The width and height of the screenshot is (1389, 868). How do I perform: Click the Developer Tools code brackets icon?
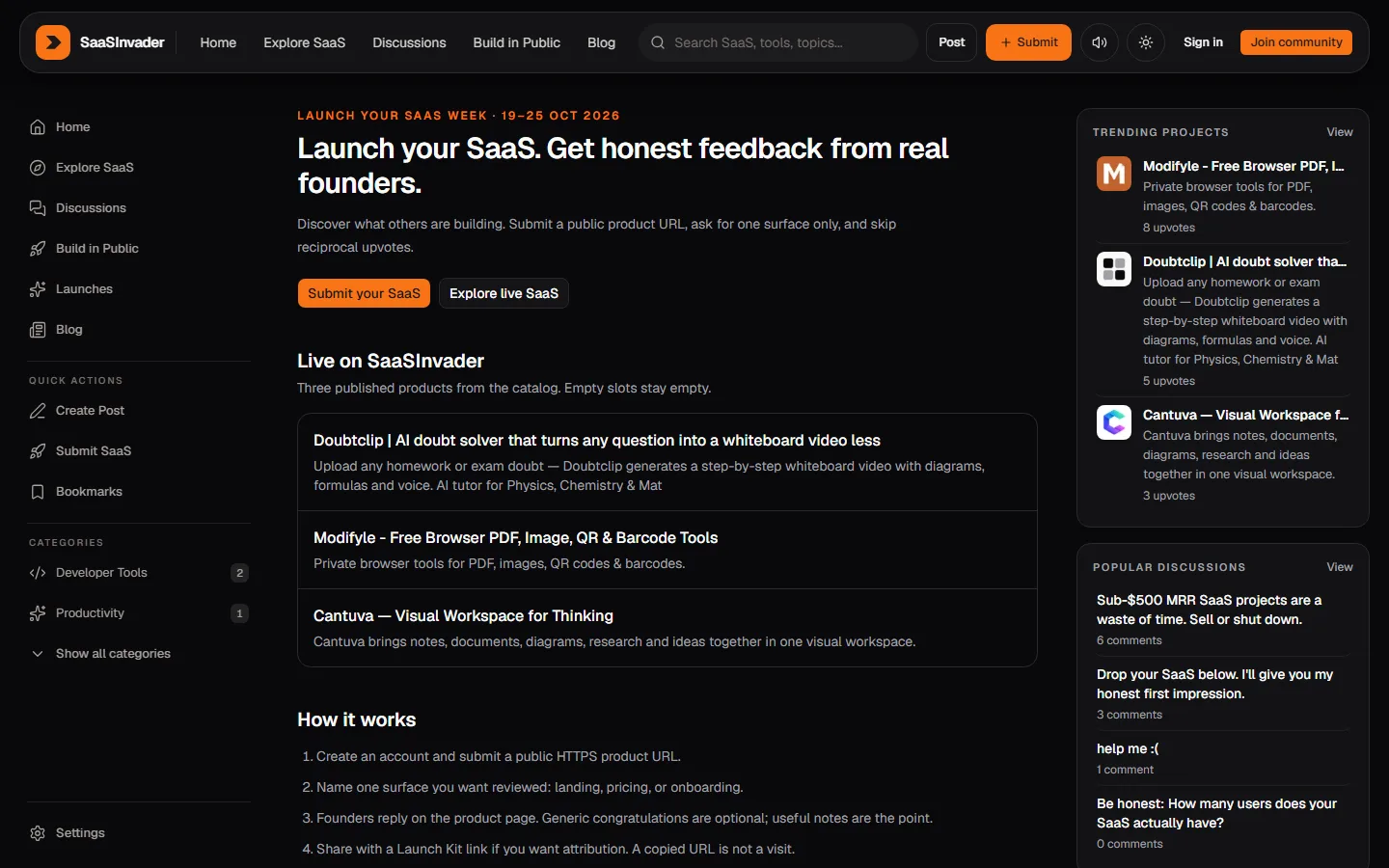pyautogui.click(x=38, y=573)
